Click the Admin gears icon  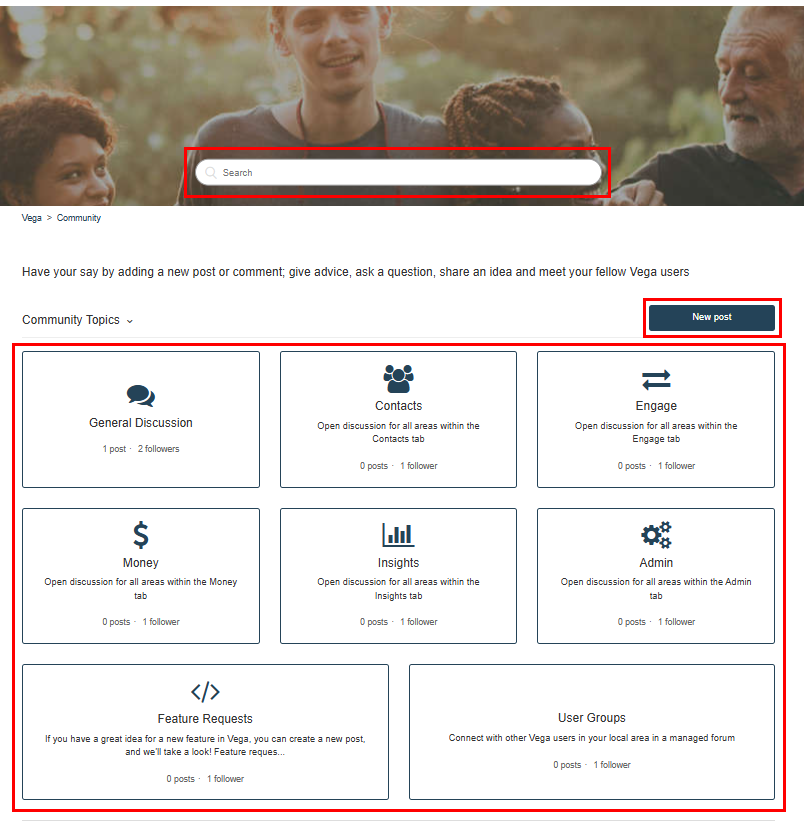656,535
